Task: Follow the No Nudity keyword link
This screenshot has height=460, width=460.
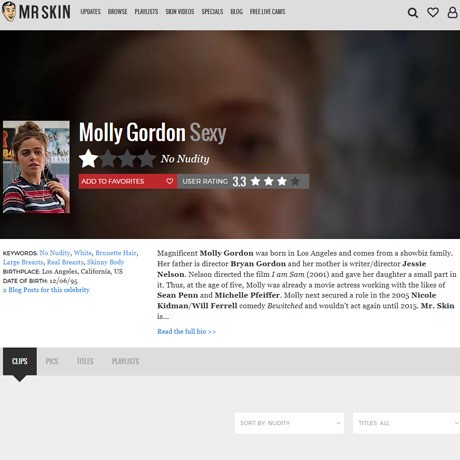Action: [x=55, y=253]
